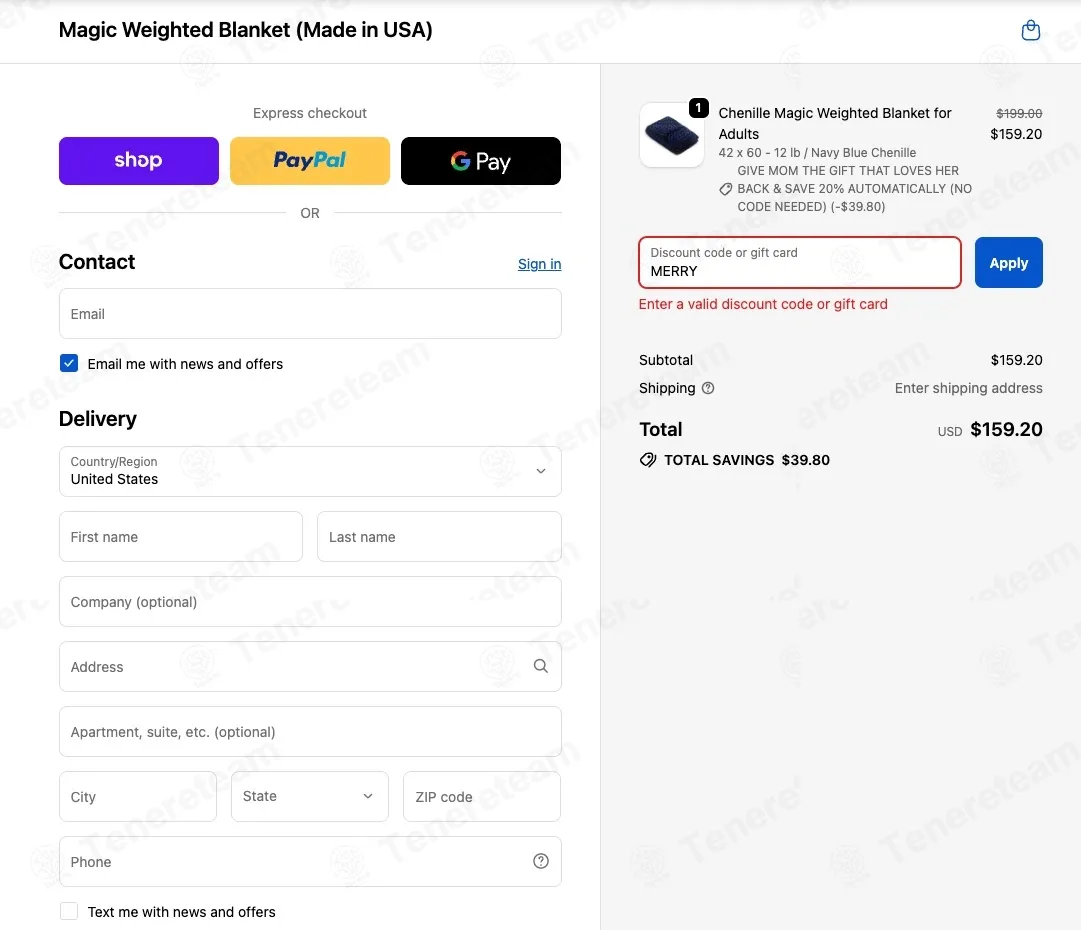Click the total savings tag icon

click(647, 460)
